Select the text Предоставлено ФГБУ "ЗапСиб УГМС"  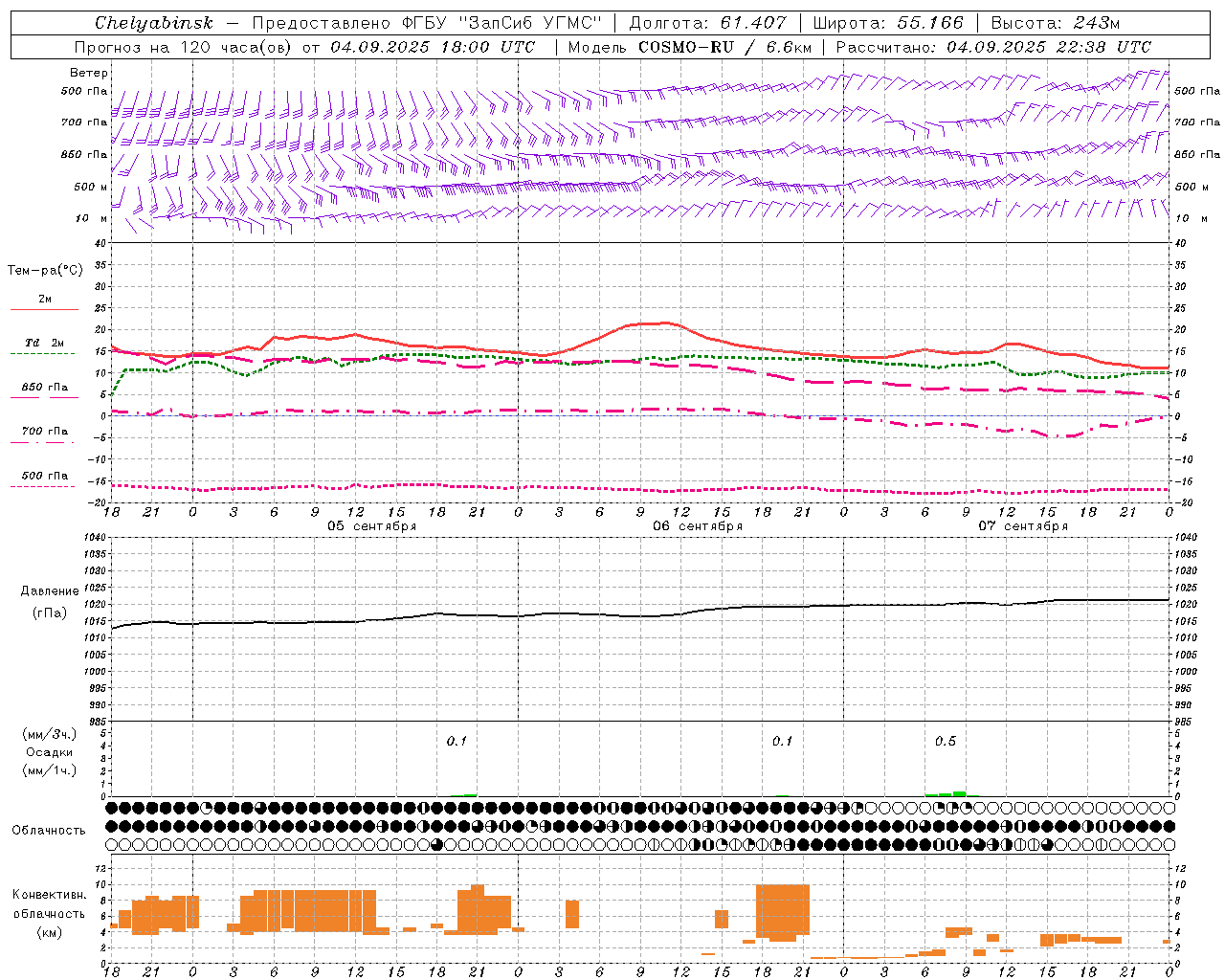pos(426,23)
